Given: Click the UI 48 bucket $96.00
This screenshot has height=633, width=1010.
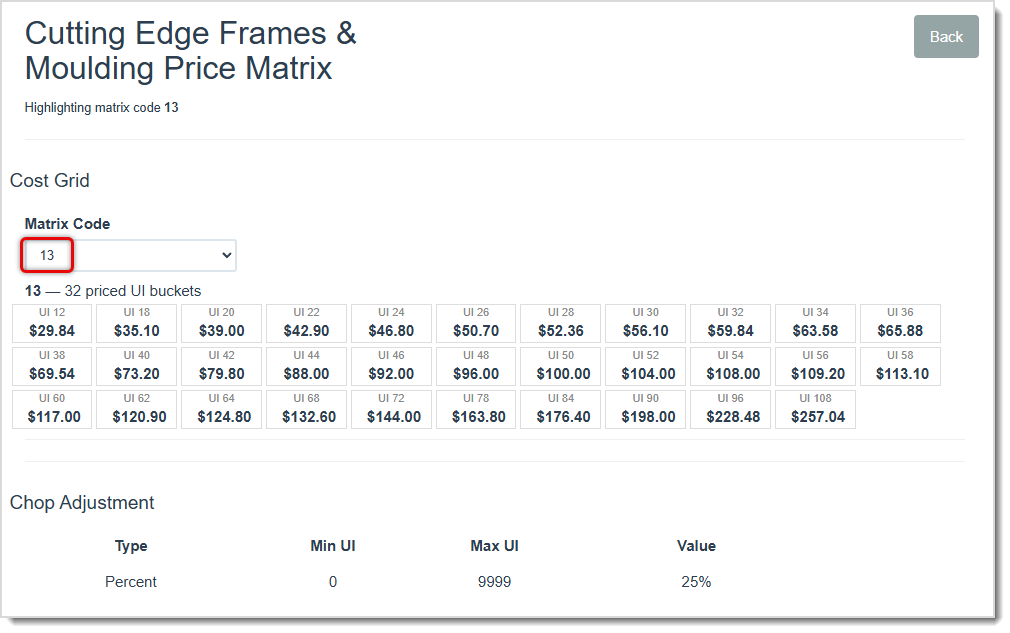Looking at the screenshot, I should [476, 366].
